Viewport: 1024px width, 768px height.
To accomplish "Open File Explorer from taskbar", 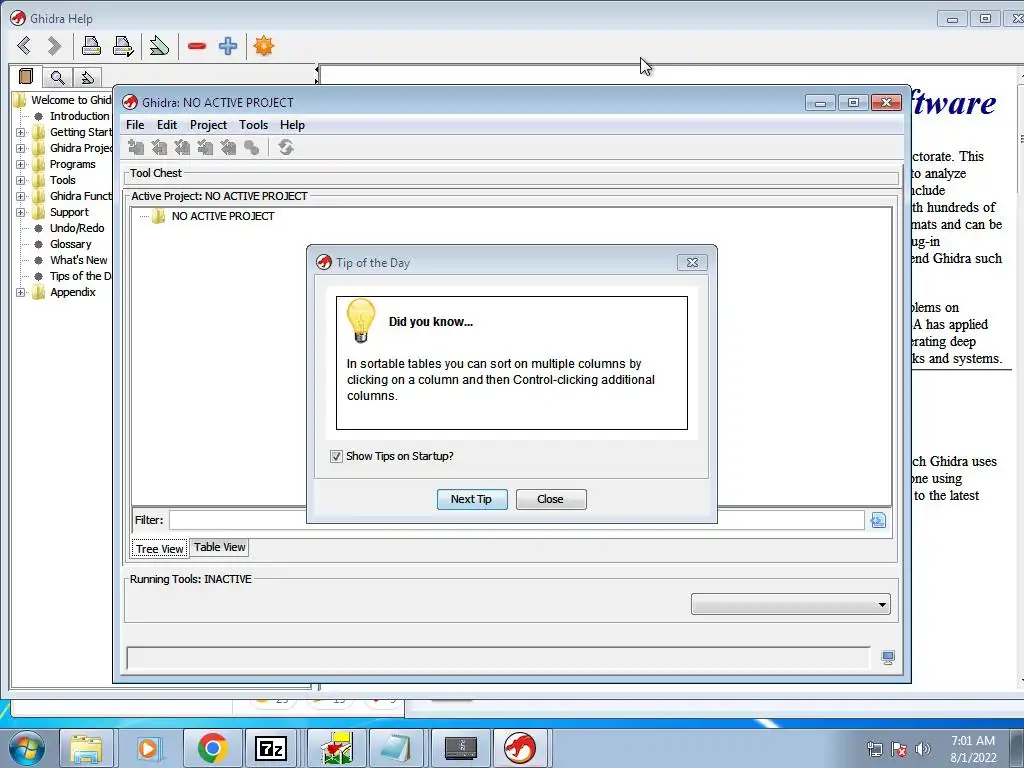I will pos(86,748).
